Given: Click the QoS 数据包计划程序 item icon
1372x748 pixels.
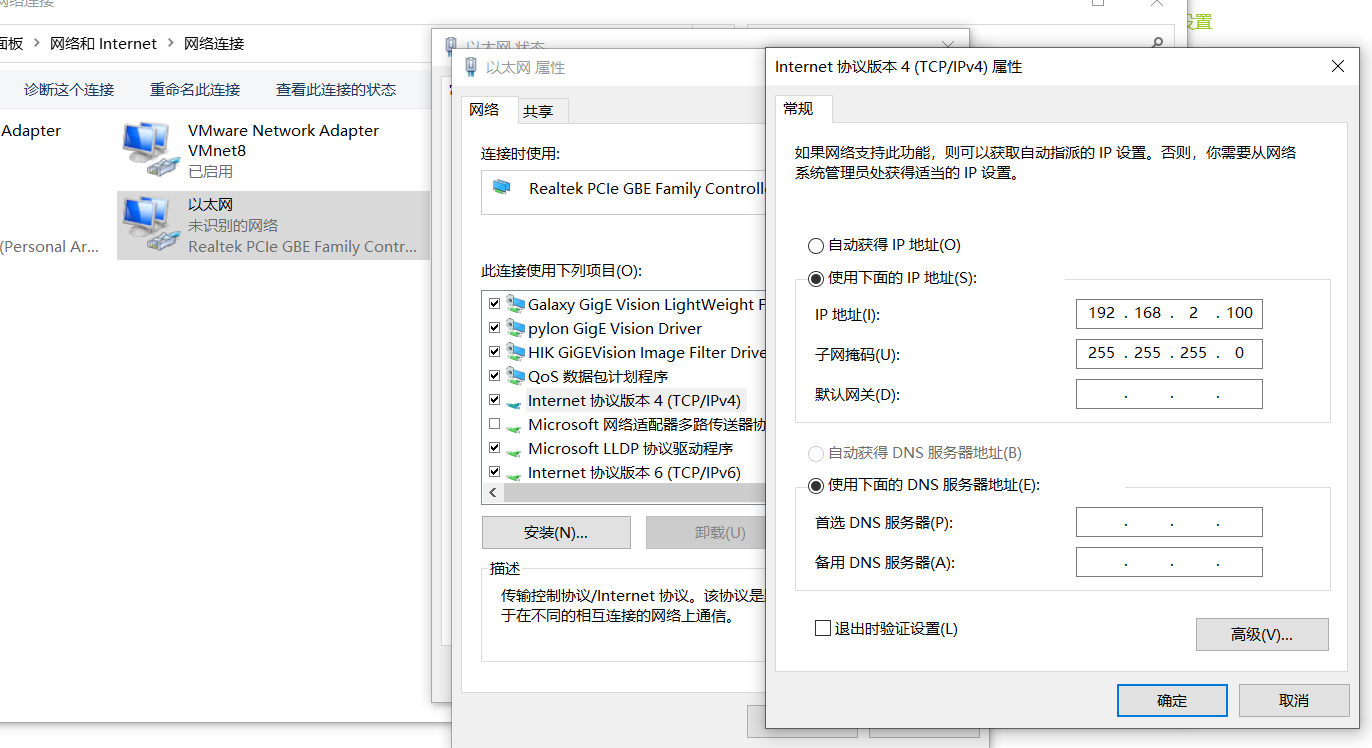Looking at the screenshot, I should pyautogui.click(x=515, y=376).
